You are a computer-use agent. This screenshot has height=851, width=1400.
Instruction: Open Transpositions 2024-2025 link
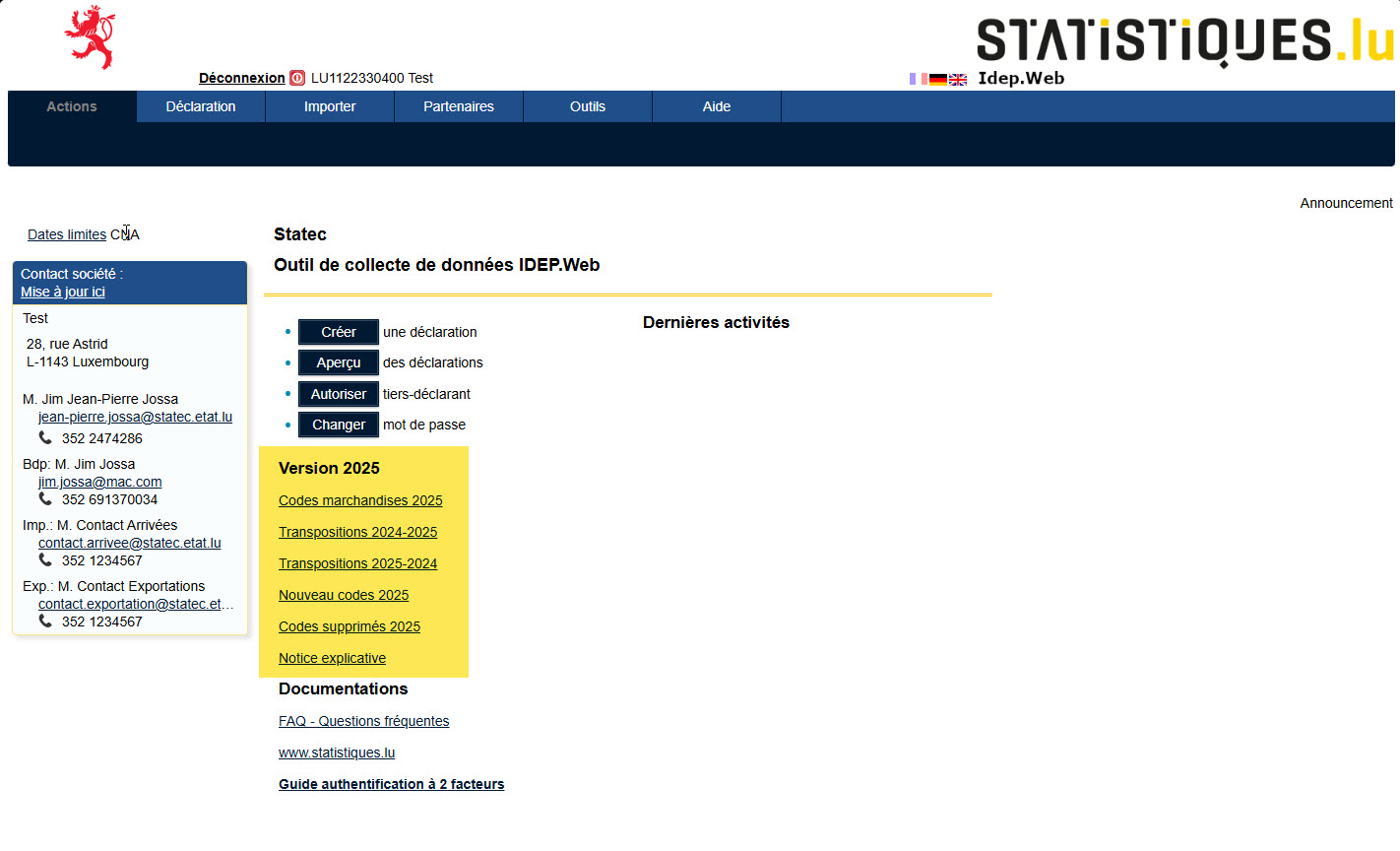[358, 532]
